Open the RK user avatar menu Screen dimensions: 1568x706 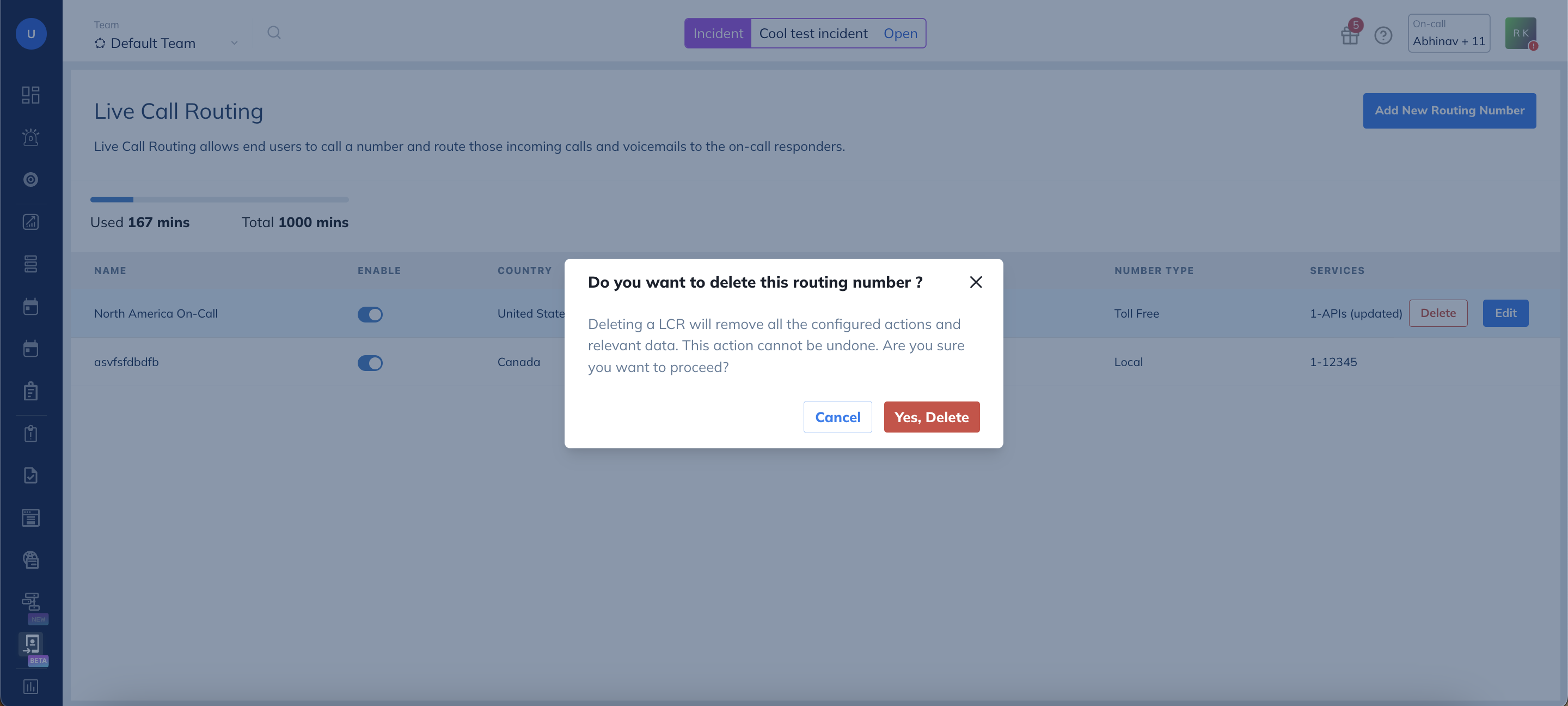coord(1520,34)
